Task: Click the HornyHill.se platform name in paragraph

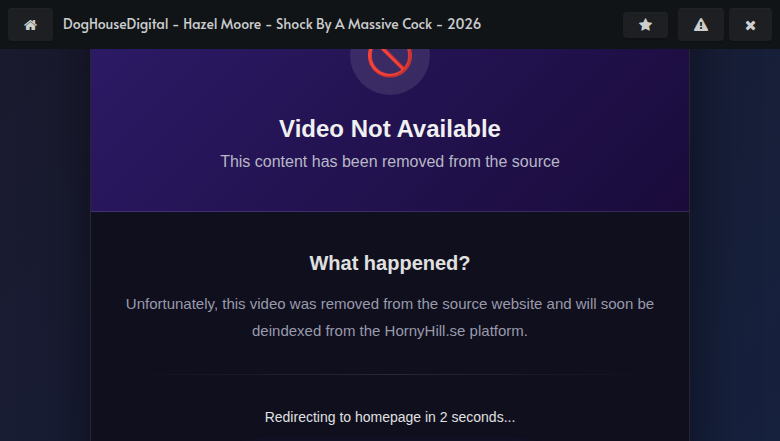Action: coord(425,331)
